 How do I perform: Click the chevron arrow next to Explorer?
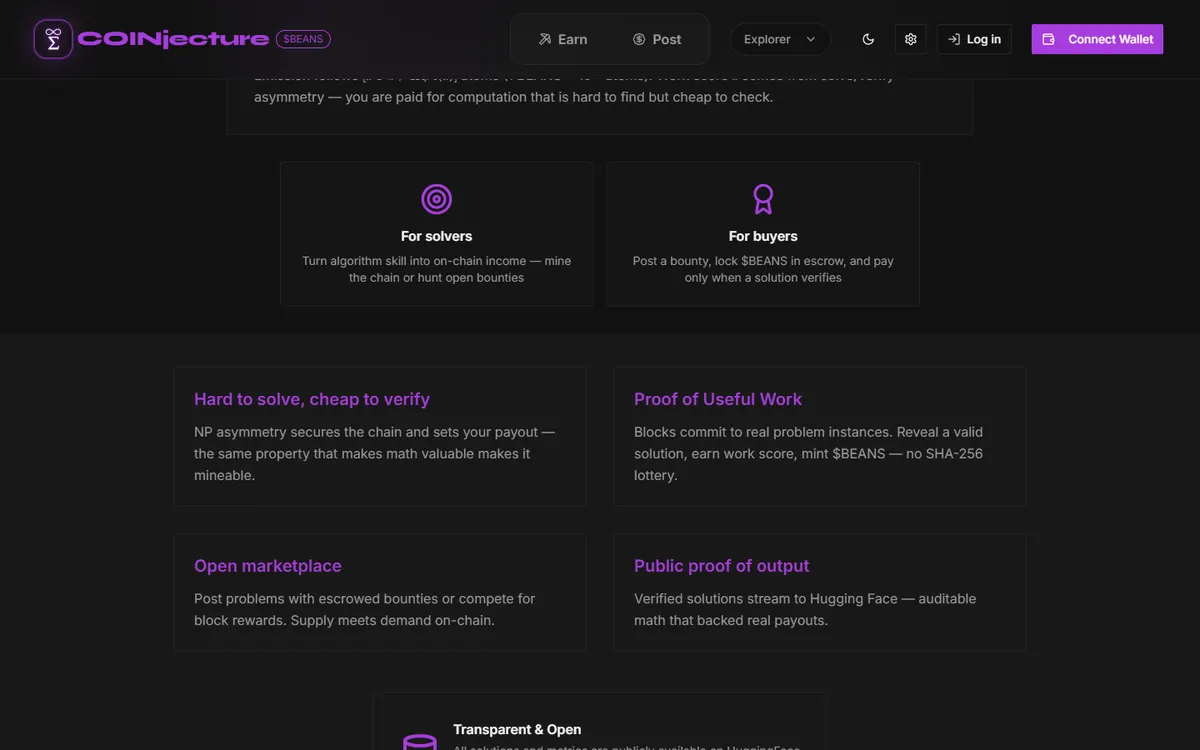point(811,39)
